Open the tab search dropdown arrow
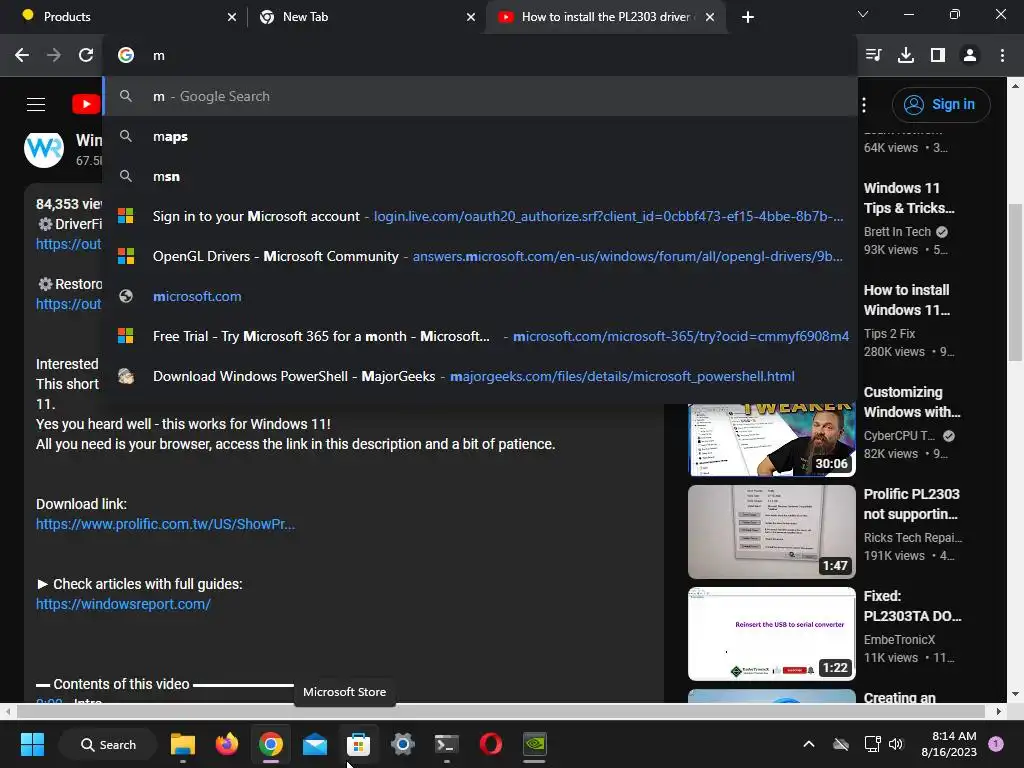 pyautogui.click(x=863, y=14)
